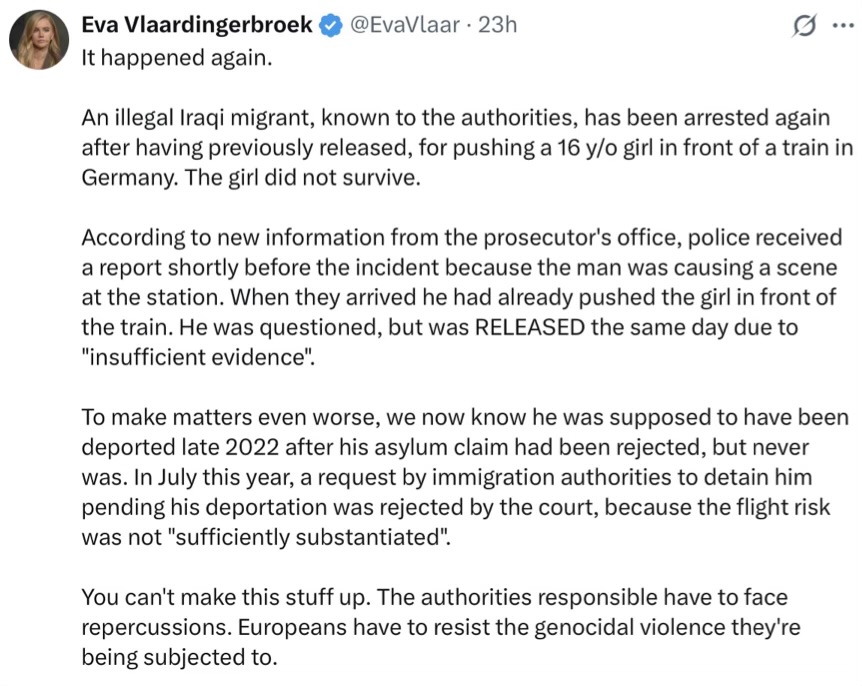Click the word Germany in the post

pos(129,178)
